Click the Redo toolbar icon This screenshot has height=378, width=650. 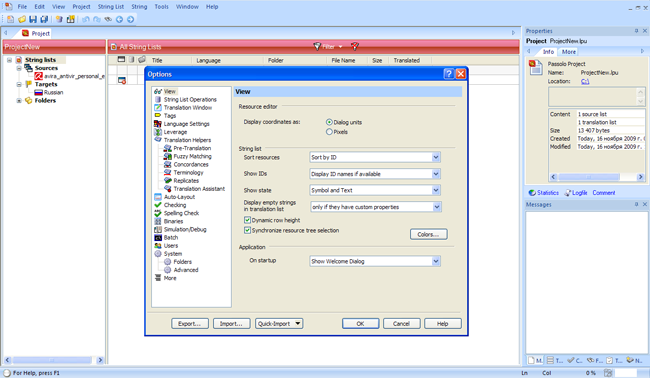[x=97, y=19]
